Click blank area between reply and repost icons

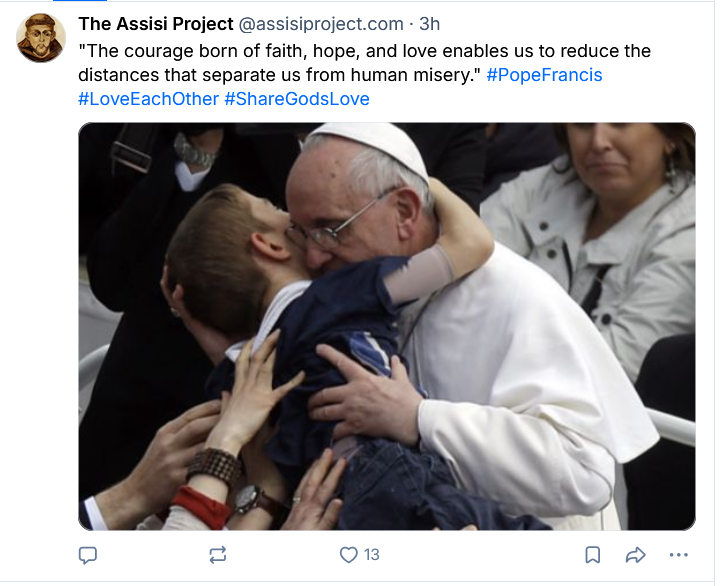tap(152, 554)
